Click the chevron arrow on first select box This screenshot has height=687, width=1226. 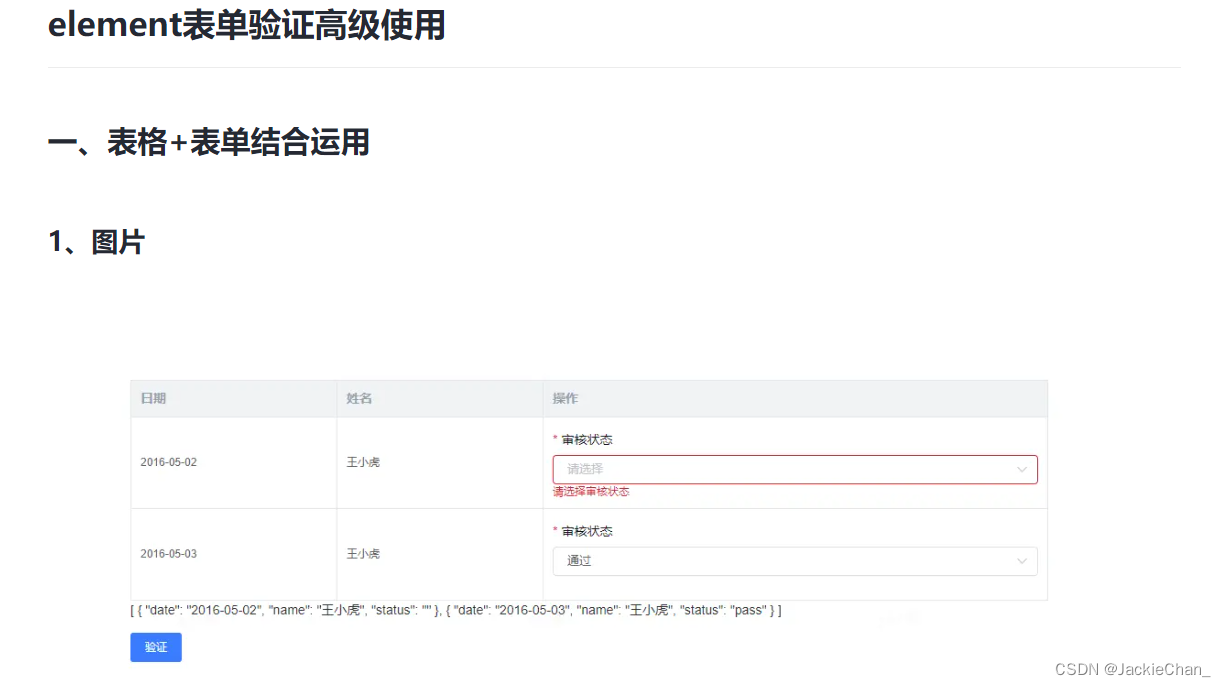[x=1022, y=468]
